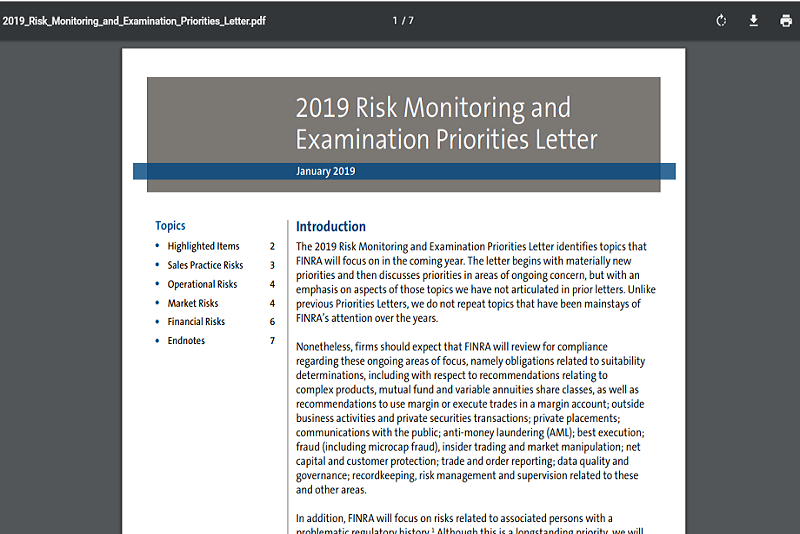Go to Endnotes topic entry
This screenshot has height=534, width=800.
(x=186, y=341)
